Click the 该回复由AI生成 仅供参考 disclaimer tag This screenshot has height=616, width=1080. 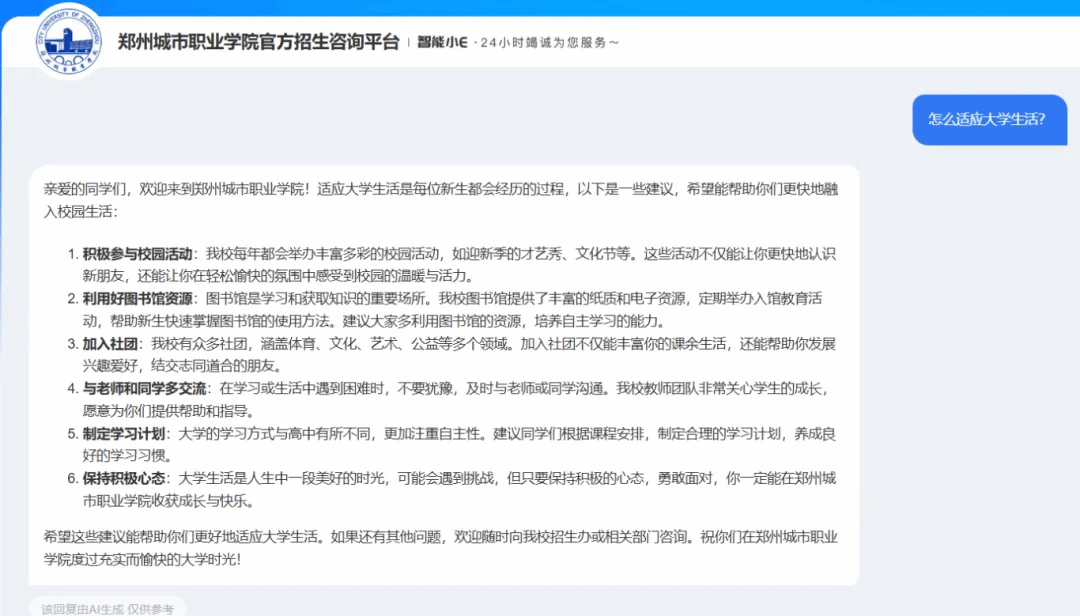point(107,608)
